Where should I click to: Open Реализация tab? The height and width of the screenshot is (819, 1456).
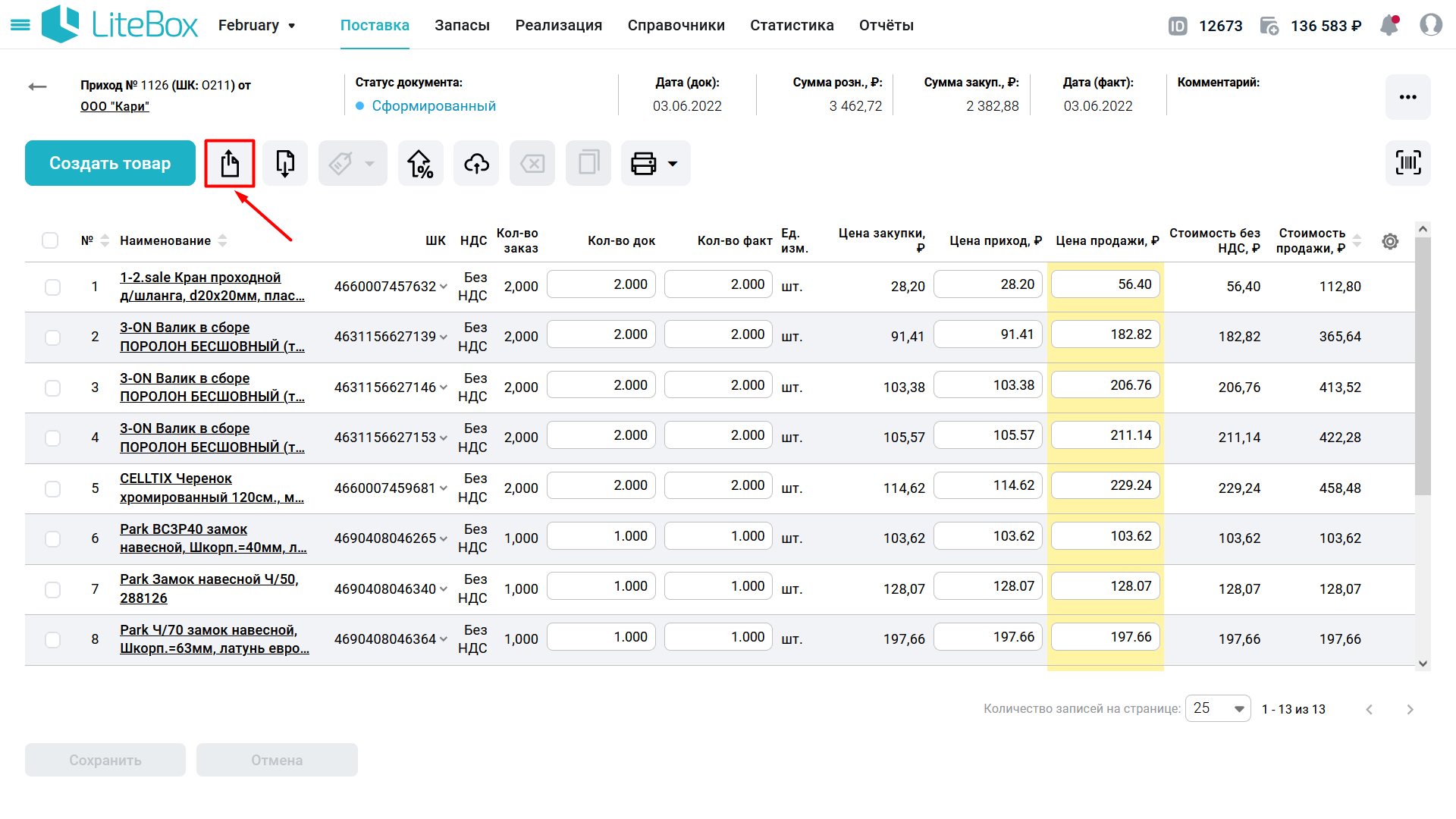tap(559, 25)
